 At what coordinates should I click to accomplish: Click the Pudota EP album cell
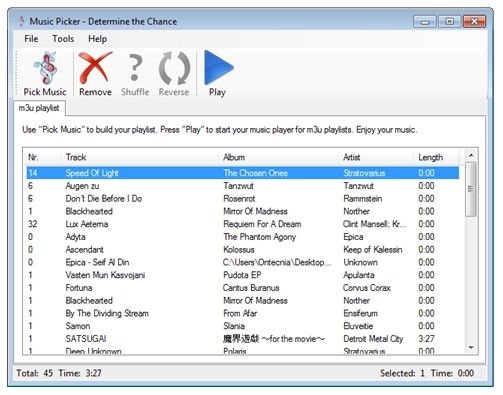tap(242, 275)
